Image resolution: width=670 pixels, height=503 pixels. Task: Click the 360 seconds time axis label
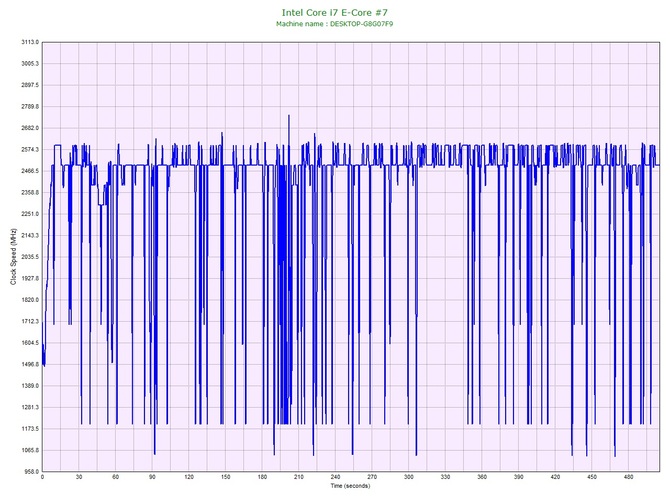click(482, 477)
